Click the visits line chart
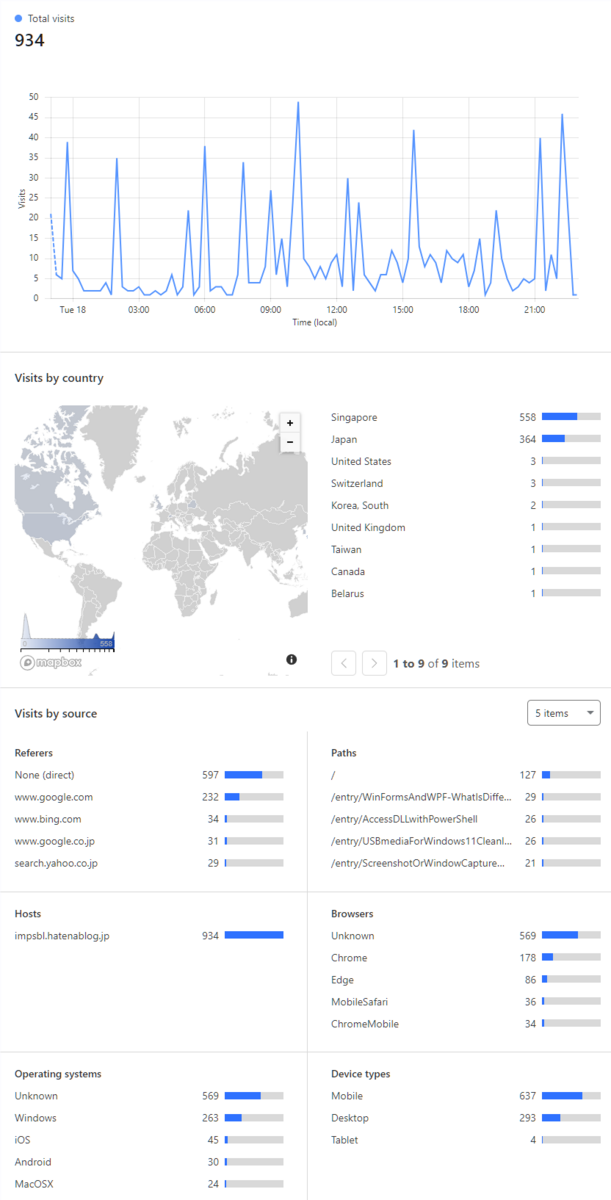The width and height of the screenshot is (611, 1200). 314,198
